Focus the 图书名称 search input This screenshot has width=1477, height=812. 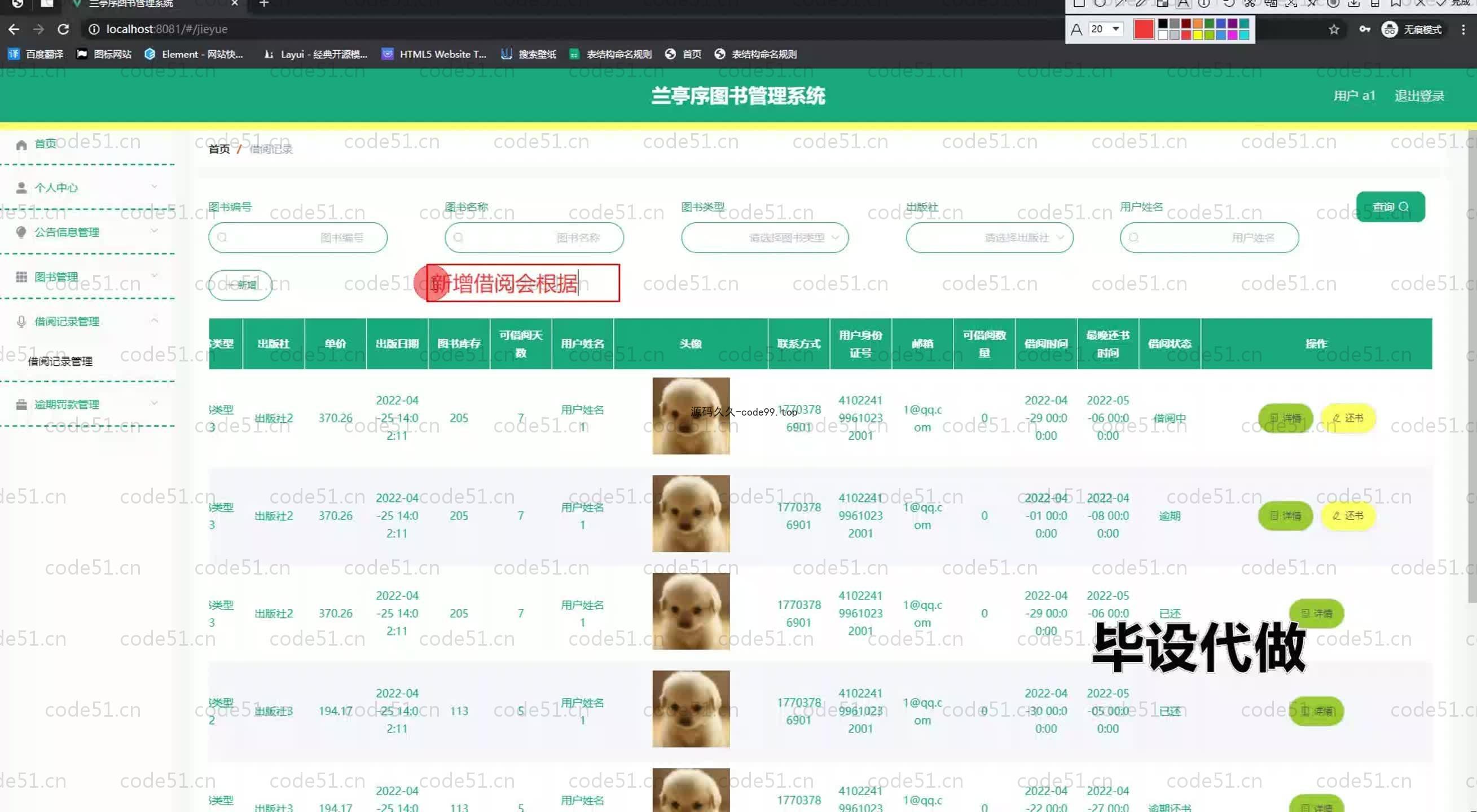click(534, 237)
